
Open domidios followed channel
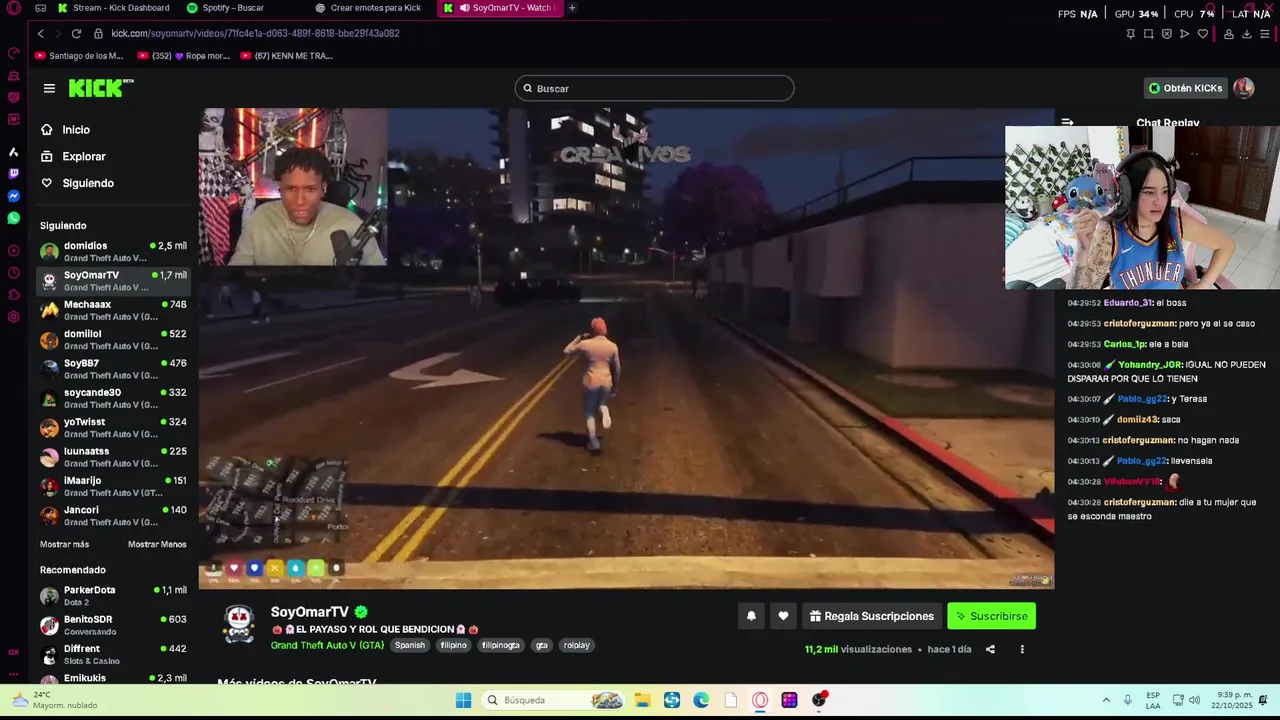click(113, 251)
